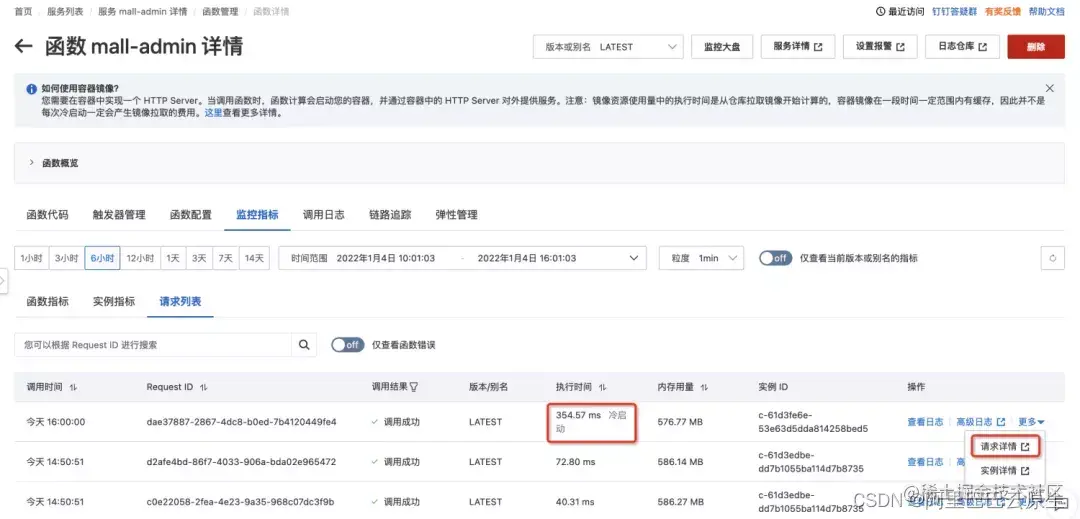Click the search magnifier icon
Image resolution: width=1080 pixels, height=519 pixels.
coord(304,345)
